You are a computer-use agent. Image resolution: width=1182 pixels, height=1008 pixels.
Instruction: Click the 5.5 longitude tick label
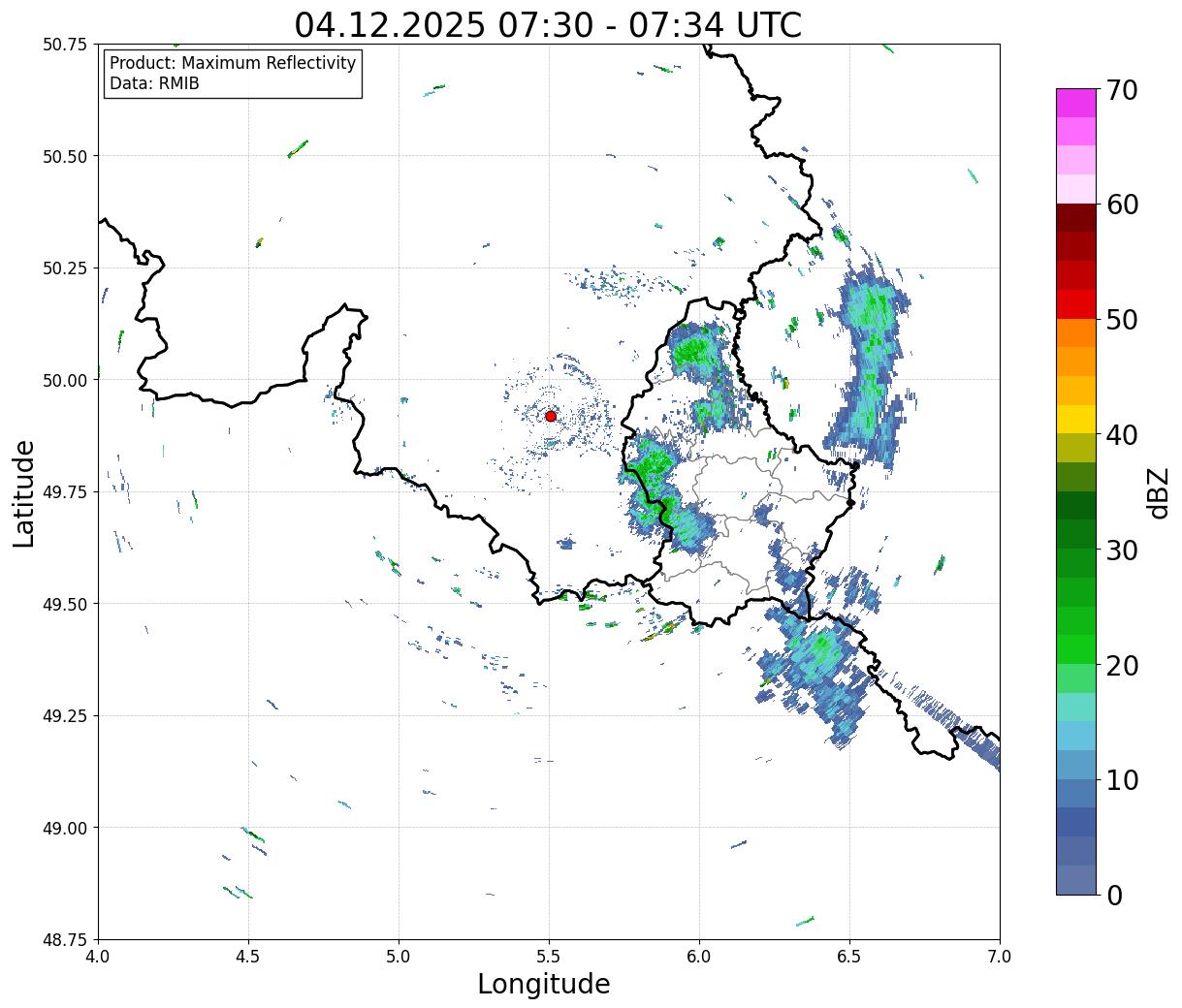pos(549,957)
